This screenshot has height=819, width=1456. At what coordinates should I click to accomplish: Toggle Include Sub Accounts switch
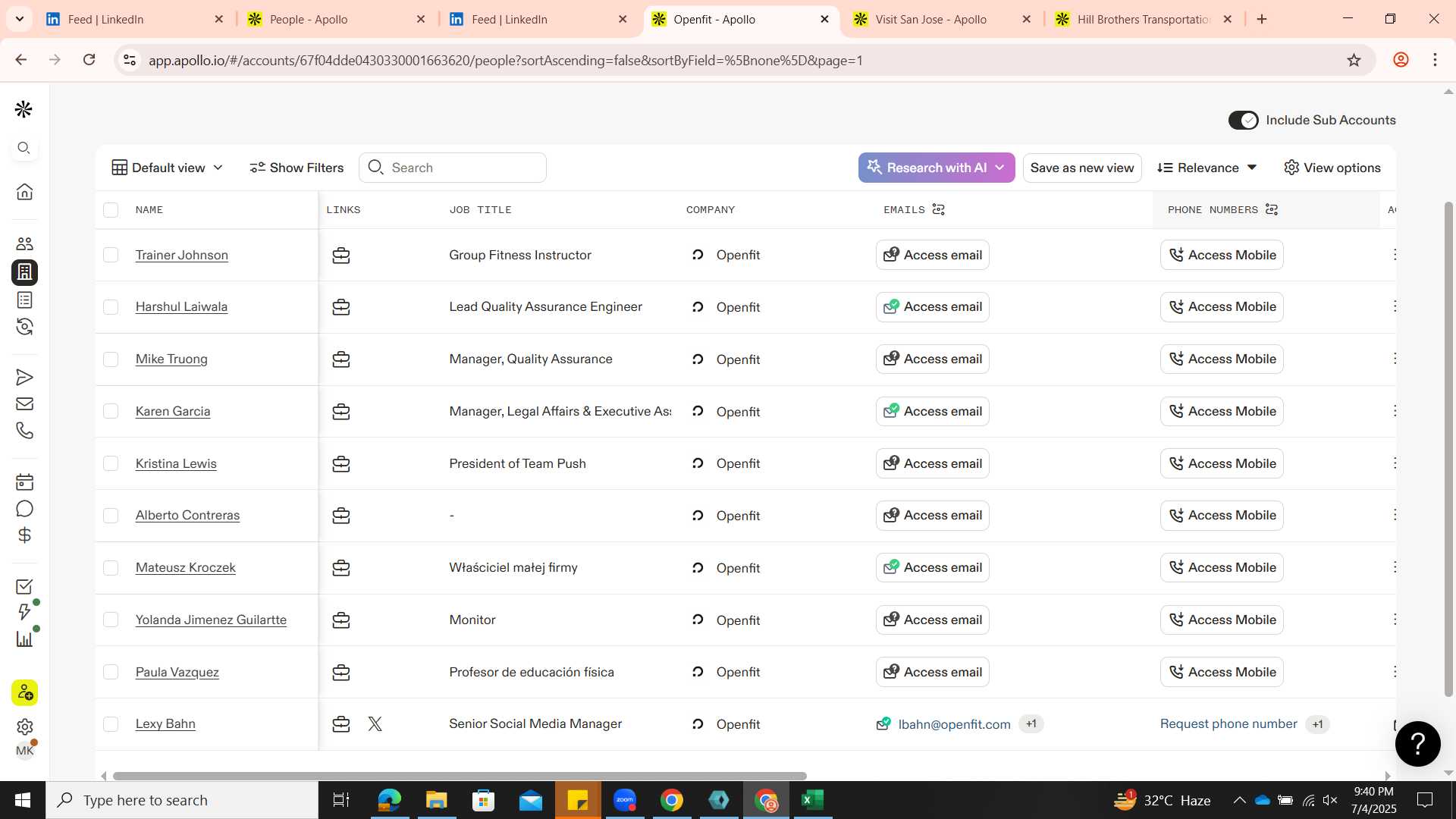click(1243, 120)
